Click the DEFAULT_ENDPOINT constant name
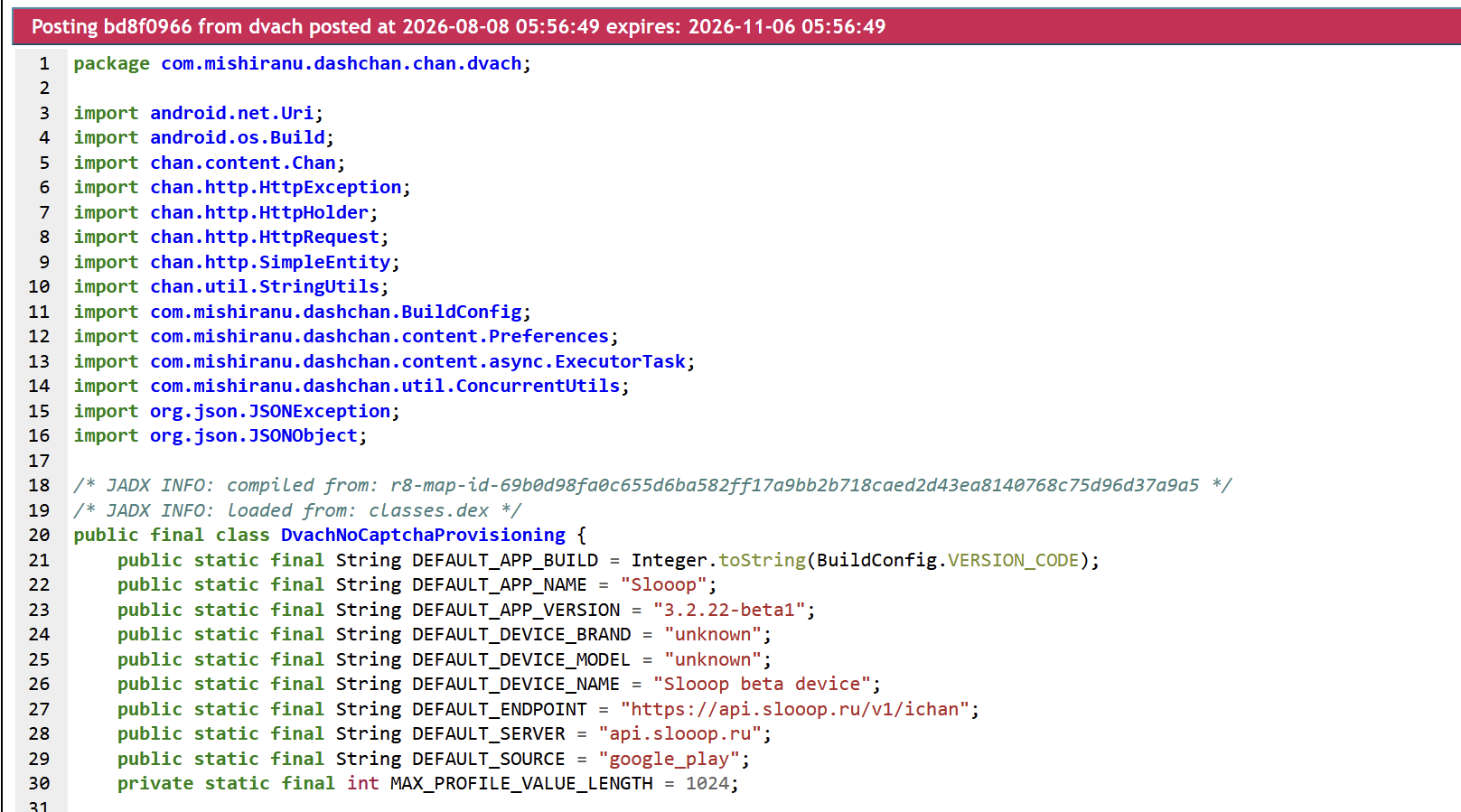Screen dimensions: 1461x812 point(500,709)
